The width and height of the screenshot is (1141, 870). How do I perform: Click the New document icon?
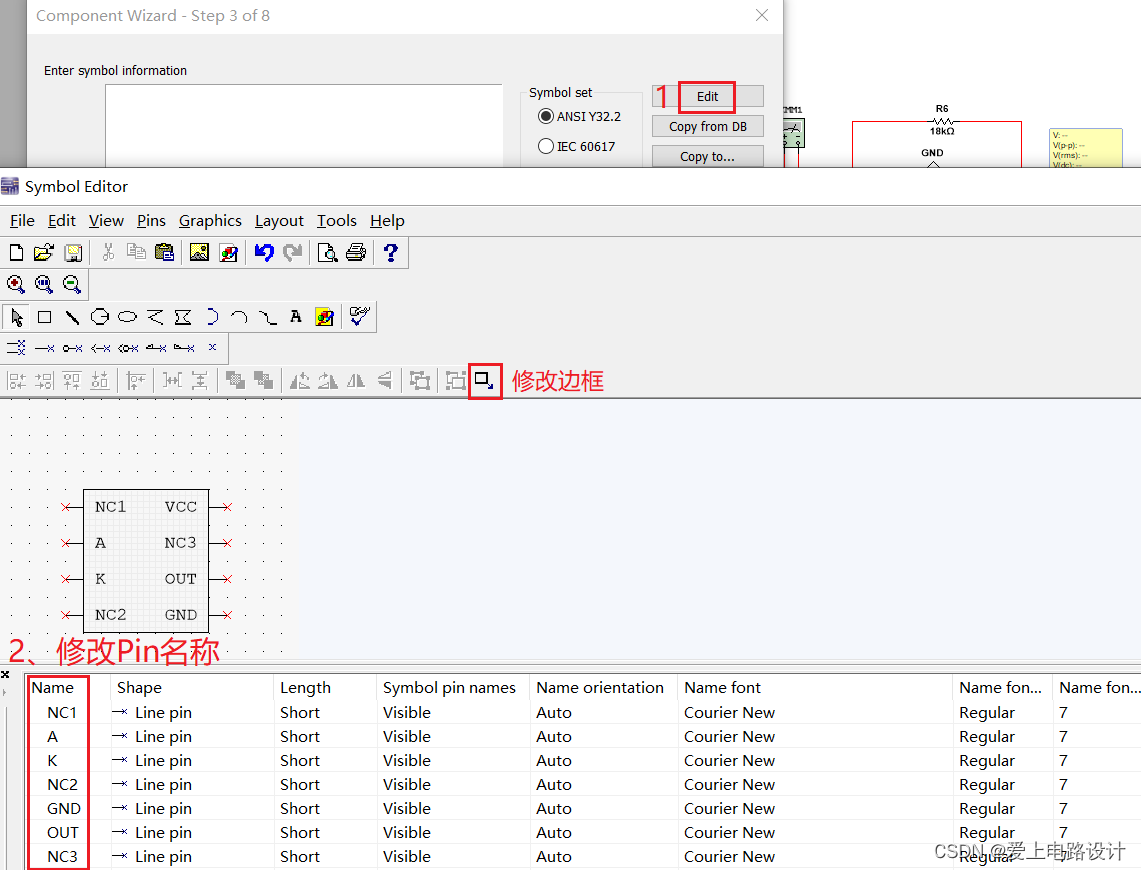click(16, 252)
